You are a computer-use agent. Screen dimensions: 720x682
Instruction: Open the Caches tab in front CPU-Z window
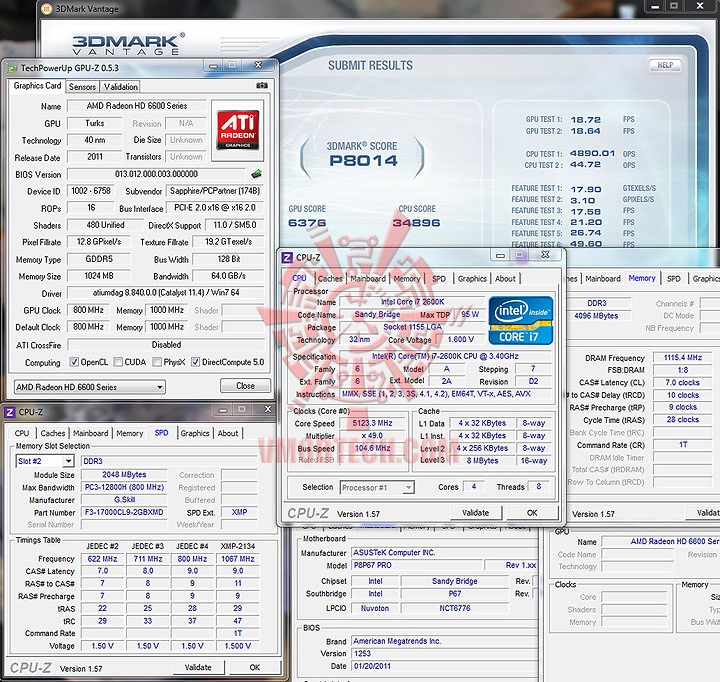pyautogui.click(x=330, y=279)
